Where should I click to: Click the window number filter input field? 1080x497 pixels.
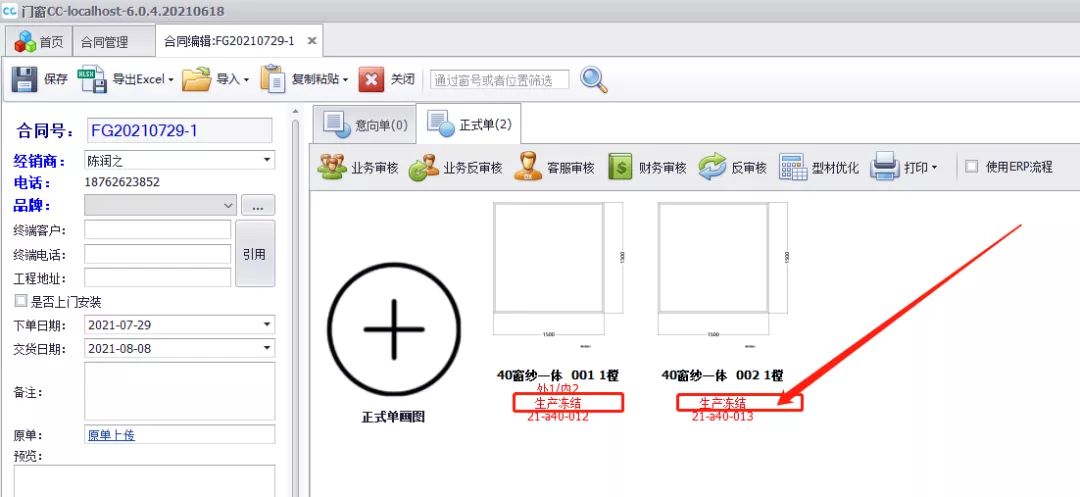click(499, 80)
